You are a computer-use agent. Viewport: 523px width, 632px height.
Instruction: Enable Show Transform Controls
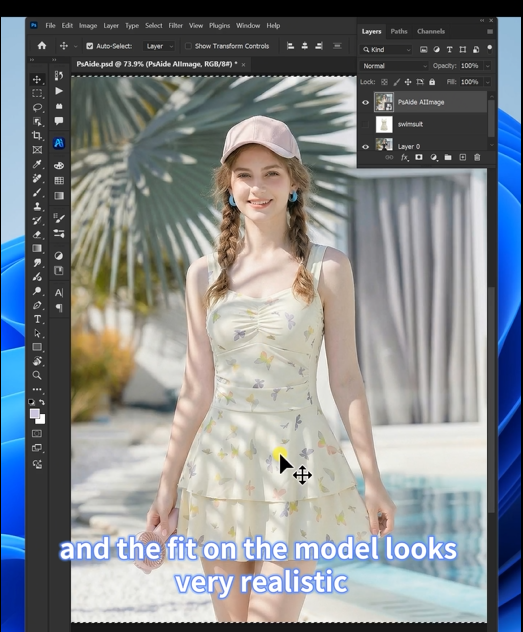coord(188,46)
